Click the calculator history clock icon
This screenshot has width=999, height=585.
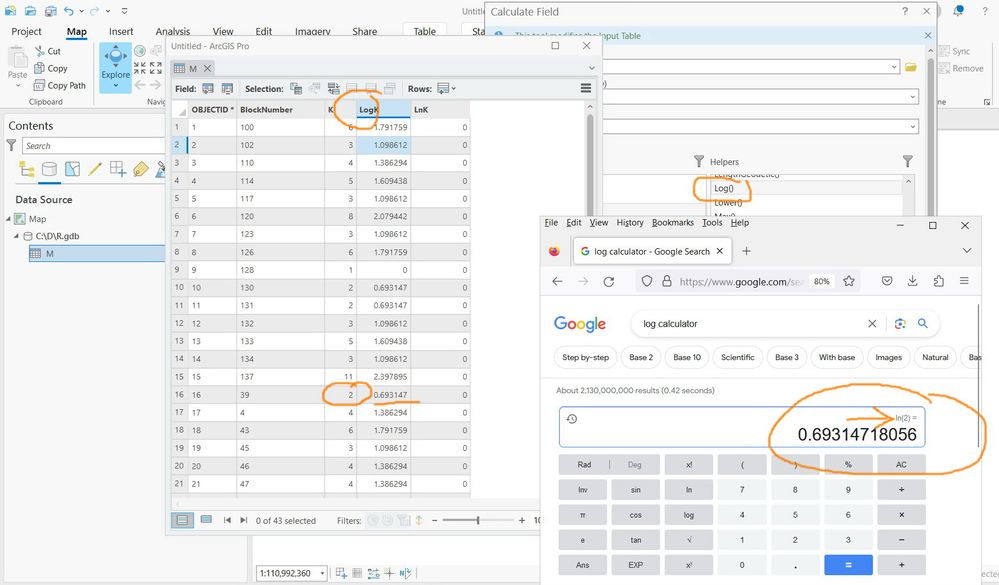click(571, 419)
